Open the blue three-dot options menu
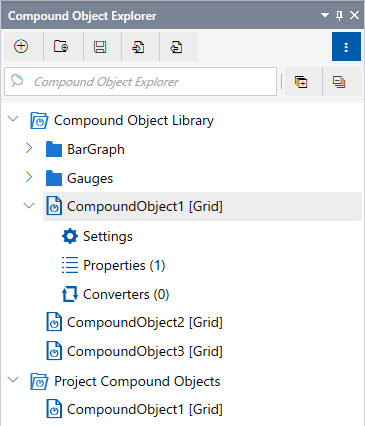Viewport: 365px width, 426px height. 346,47
